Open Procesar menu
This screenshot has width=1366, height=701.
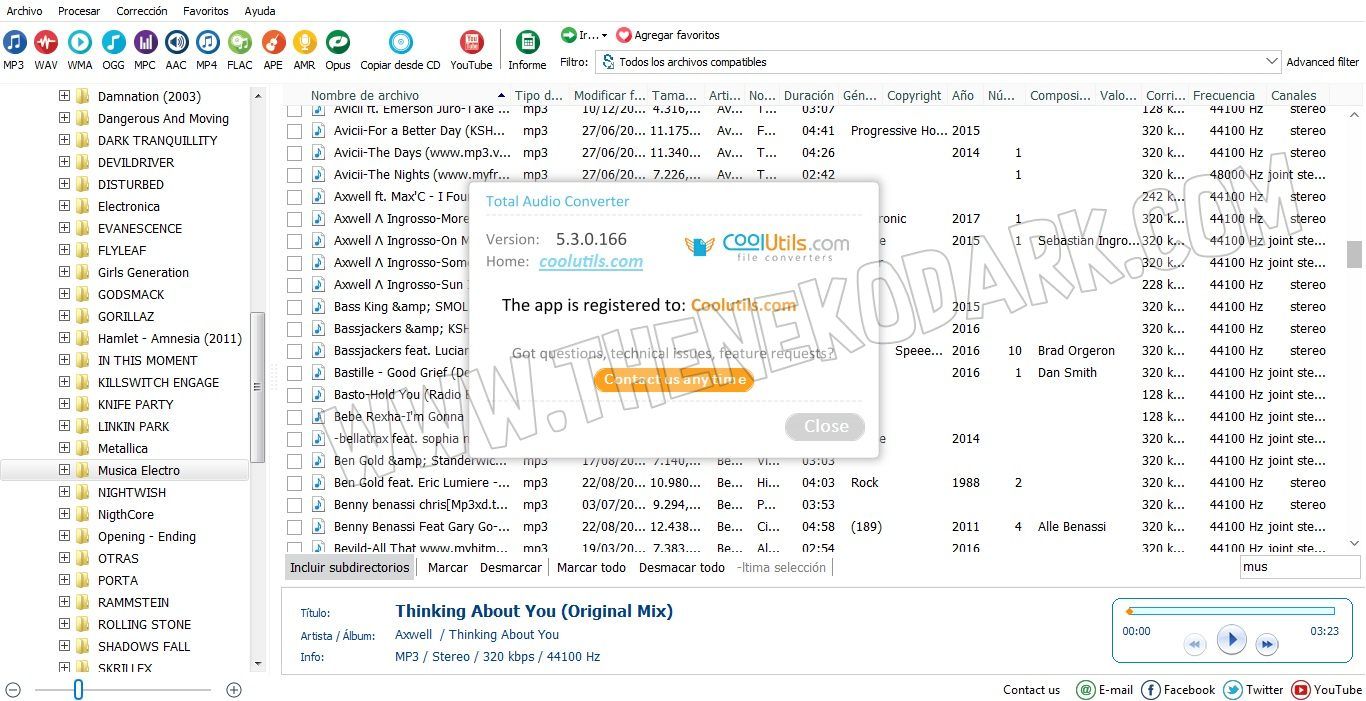79,11
